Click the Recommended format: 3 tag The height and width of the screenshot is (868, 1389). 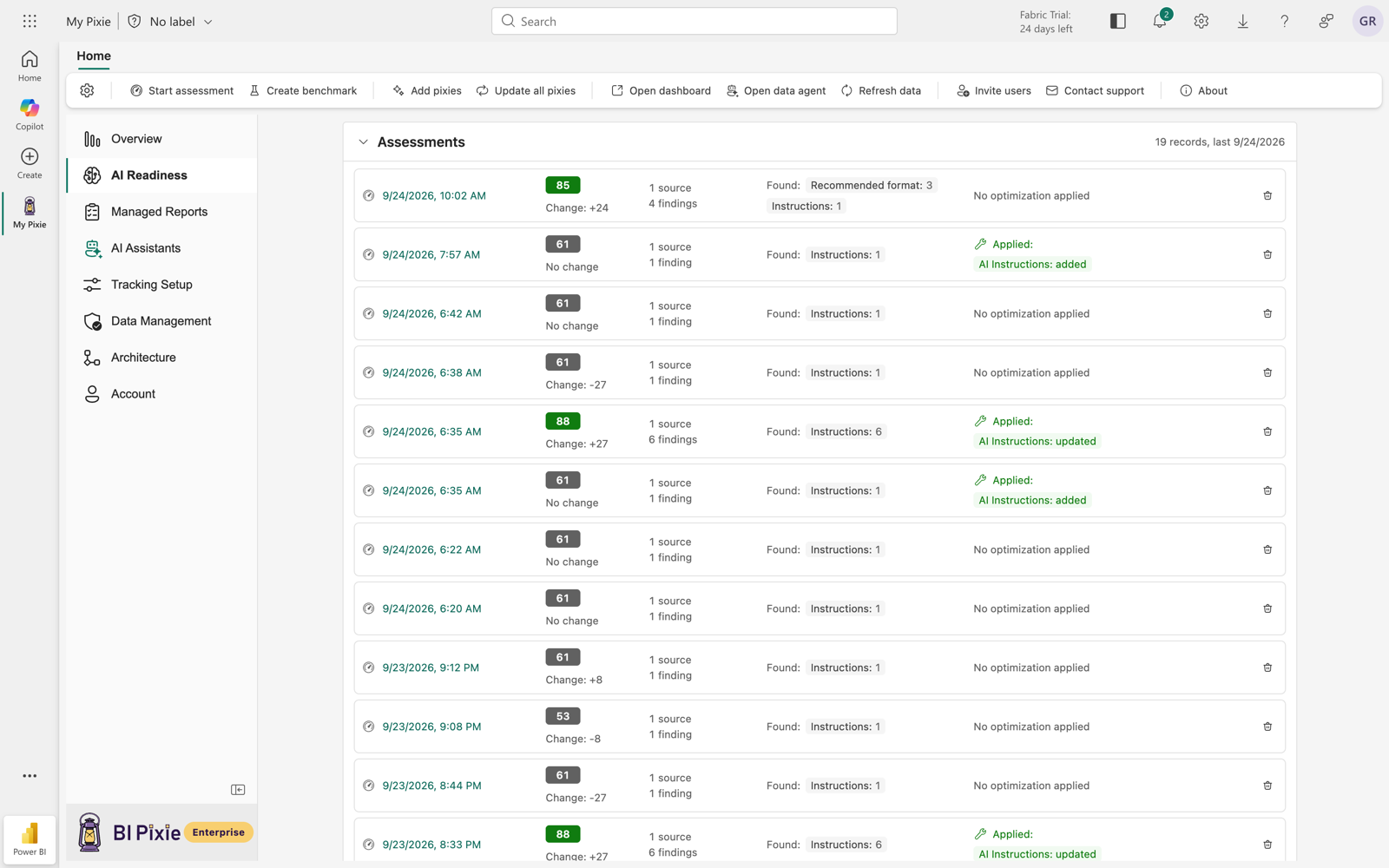(x=871, y=185)
